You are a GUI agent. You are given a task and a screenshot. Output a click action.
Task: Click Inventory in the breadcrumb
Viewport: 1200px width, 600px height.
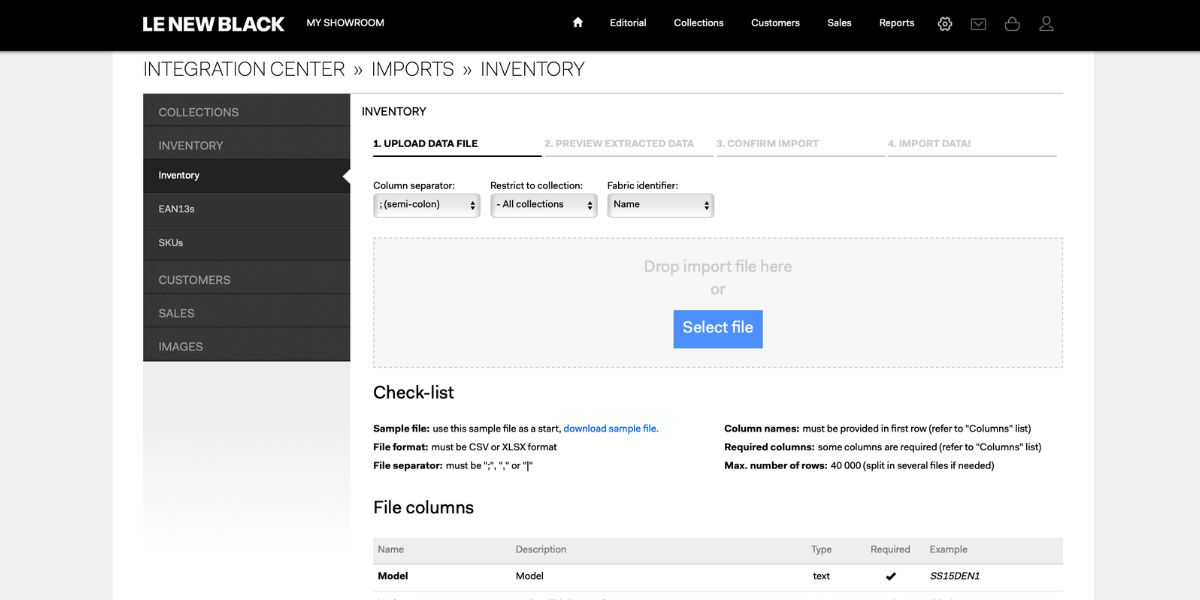[532, 69]
